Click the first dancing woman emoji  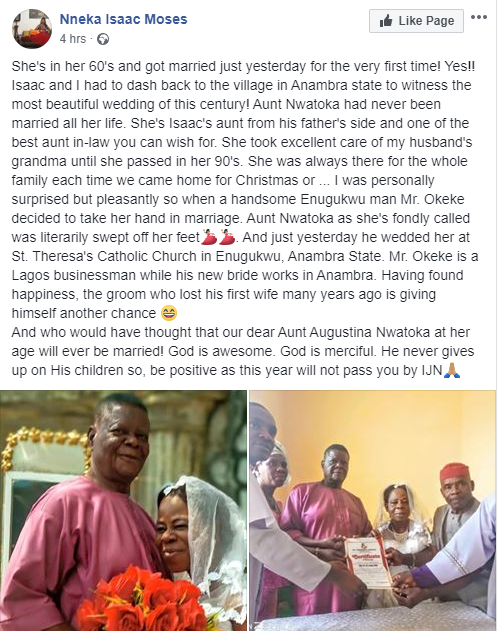[209, 237]
